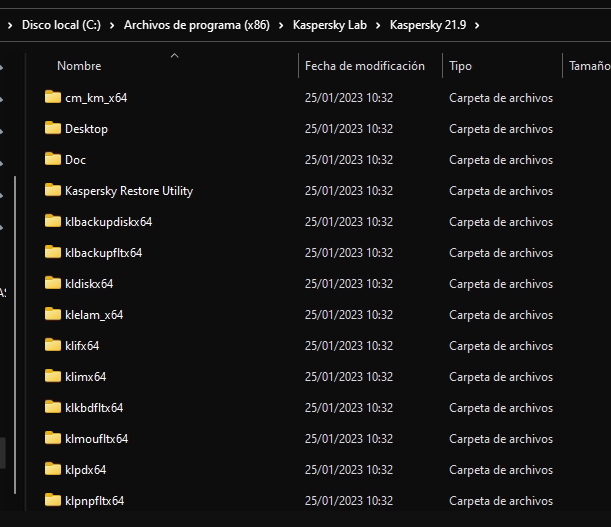This screenshot has height=527, width=611.
Task: Select the klmoufltx64 folder icon
Action: 53,438
